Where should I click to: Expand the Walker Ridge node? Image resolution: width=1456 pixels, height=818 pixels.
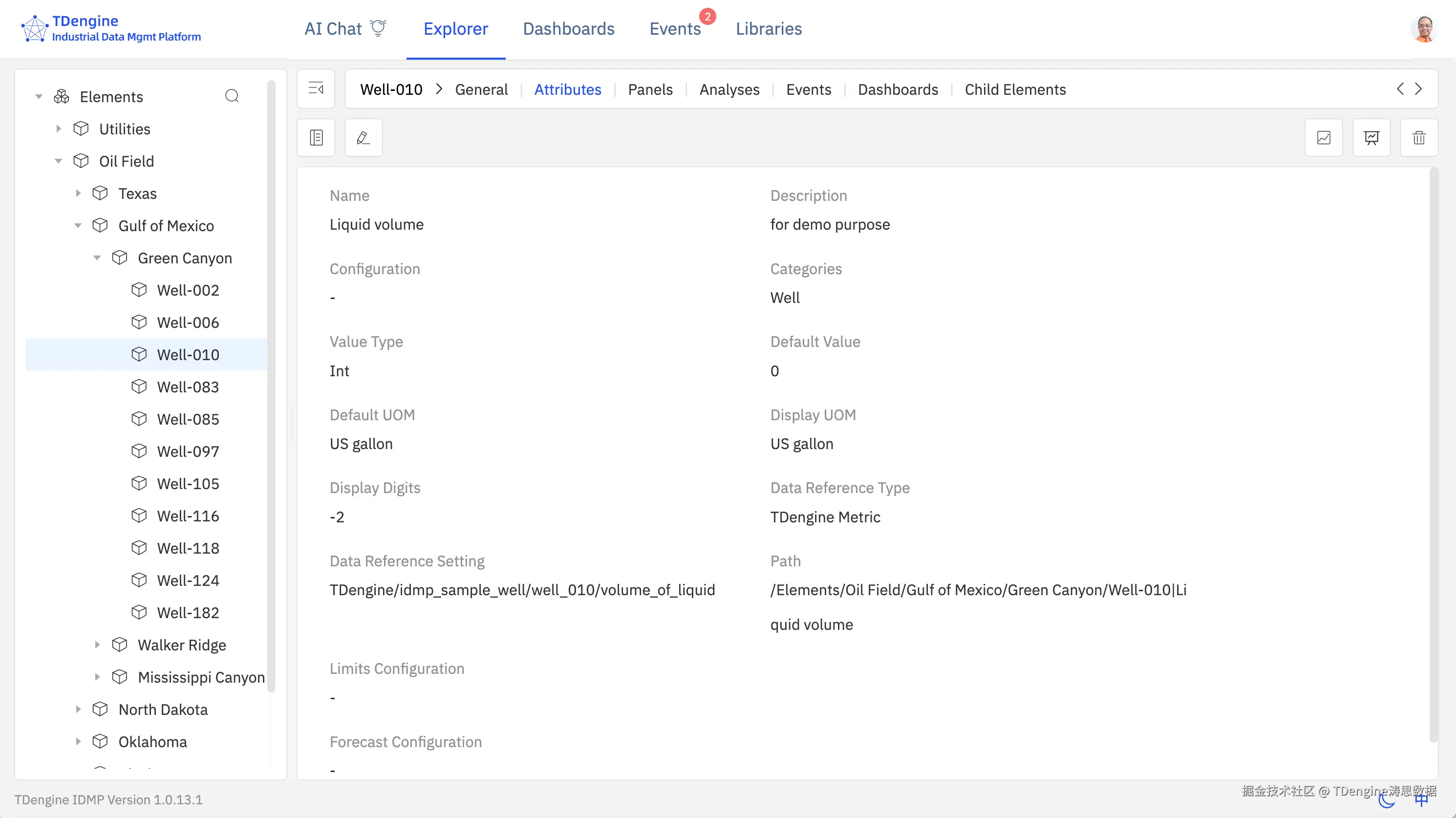97,645
